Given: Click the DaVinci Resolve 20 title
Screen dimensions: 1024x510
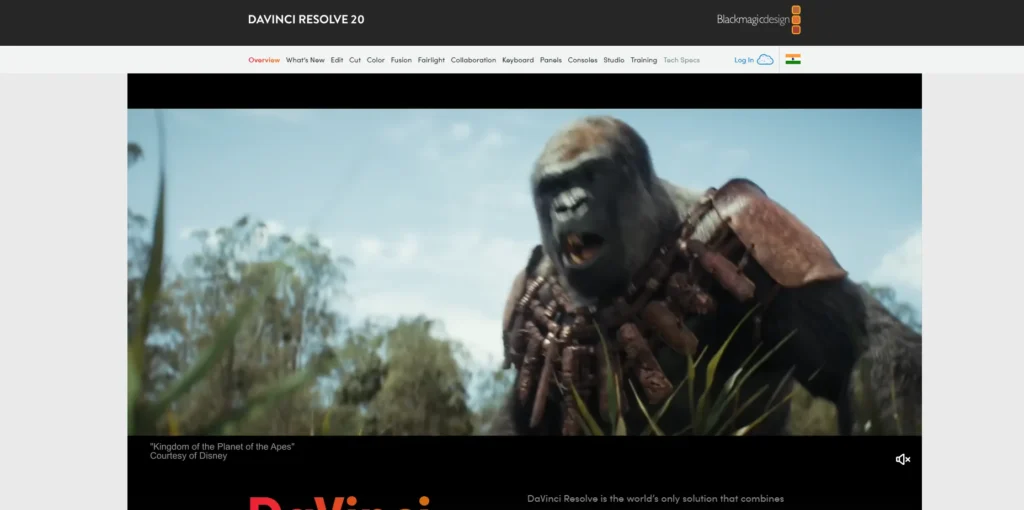Looking at the screenshot, I should pos(306,20).
